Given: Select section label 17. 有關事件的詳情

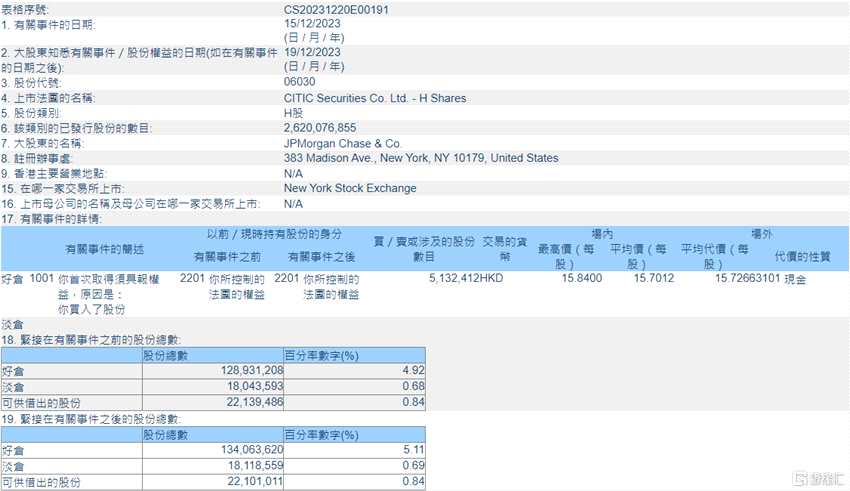Looking at the screenshot, I should tap(51, 219).
